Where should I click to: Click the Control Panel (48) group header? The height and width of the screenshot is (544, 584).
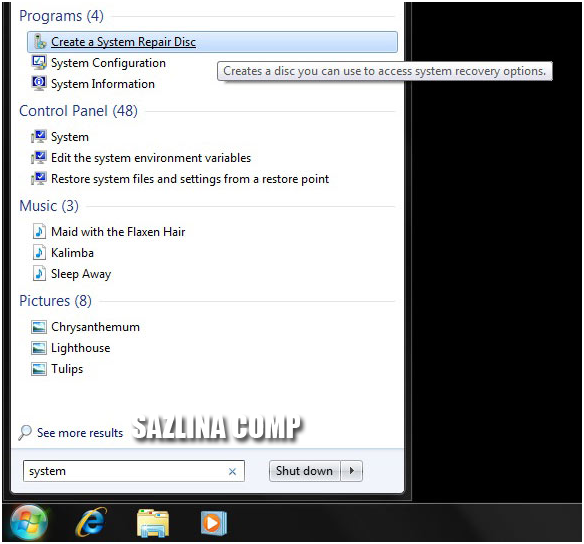(x=78, y=111)
